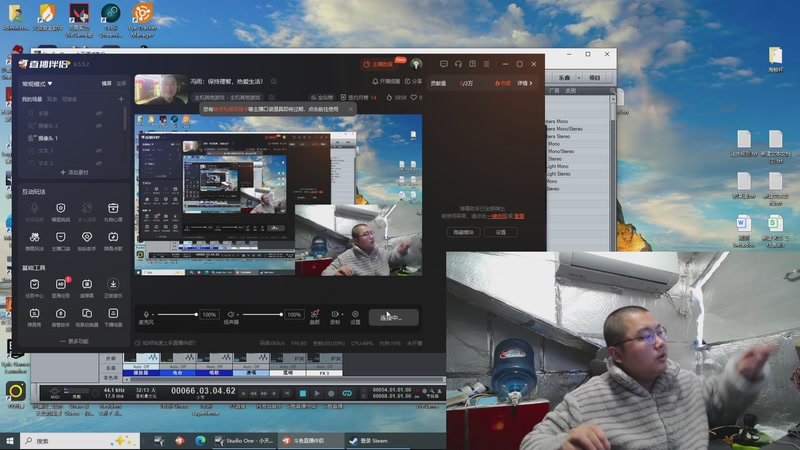Open the 任务中心 task center icon
The height and width of the screenshot is (450, 800).
click(34, 284)
